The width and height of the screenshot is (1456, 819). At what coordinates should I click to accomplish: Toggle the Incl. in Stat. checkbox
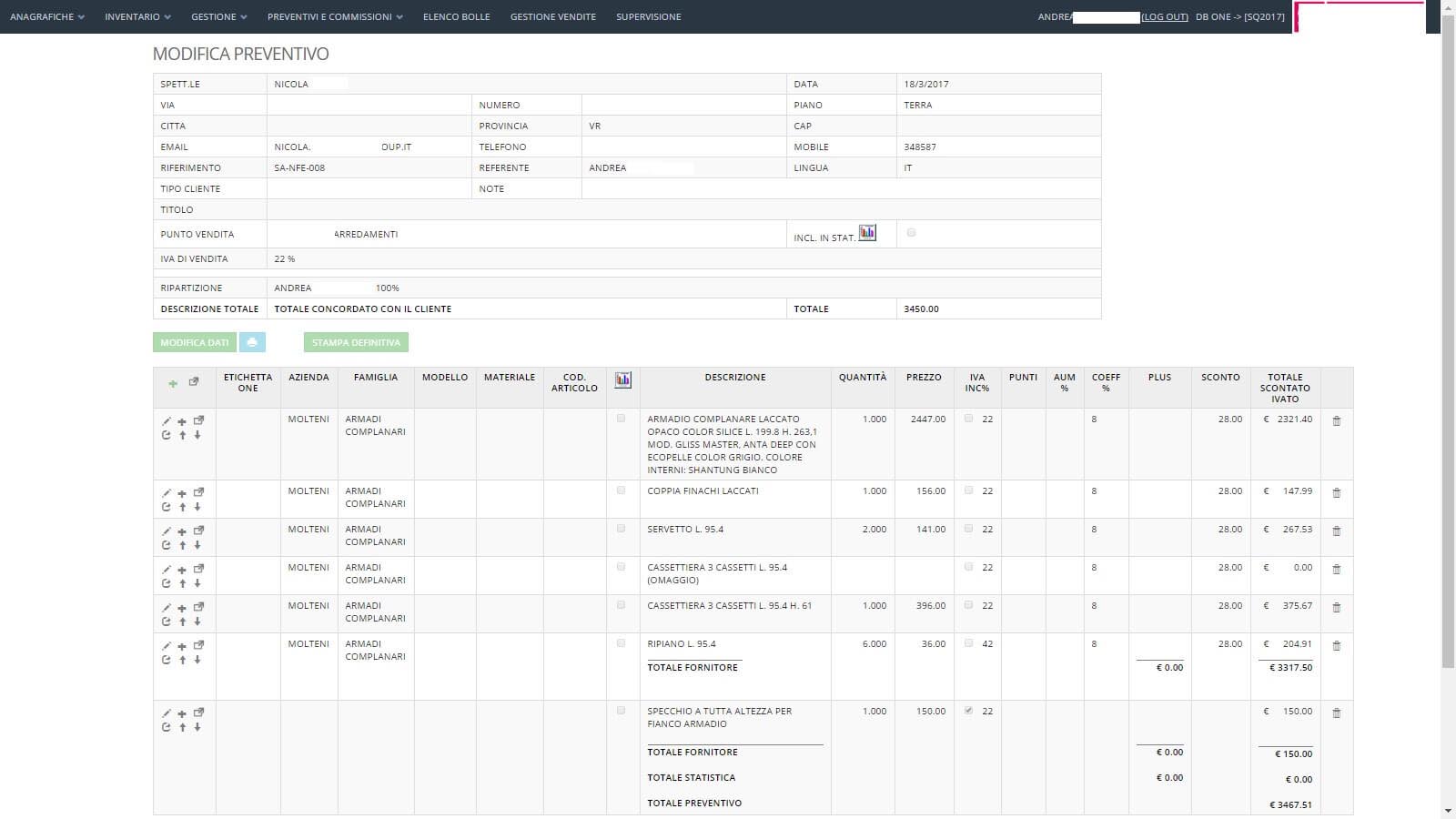911,233
